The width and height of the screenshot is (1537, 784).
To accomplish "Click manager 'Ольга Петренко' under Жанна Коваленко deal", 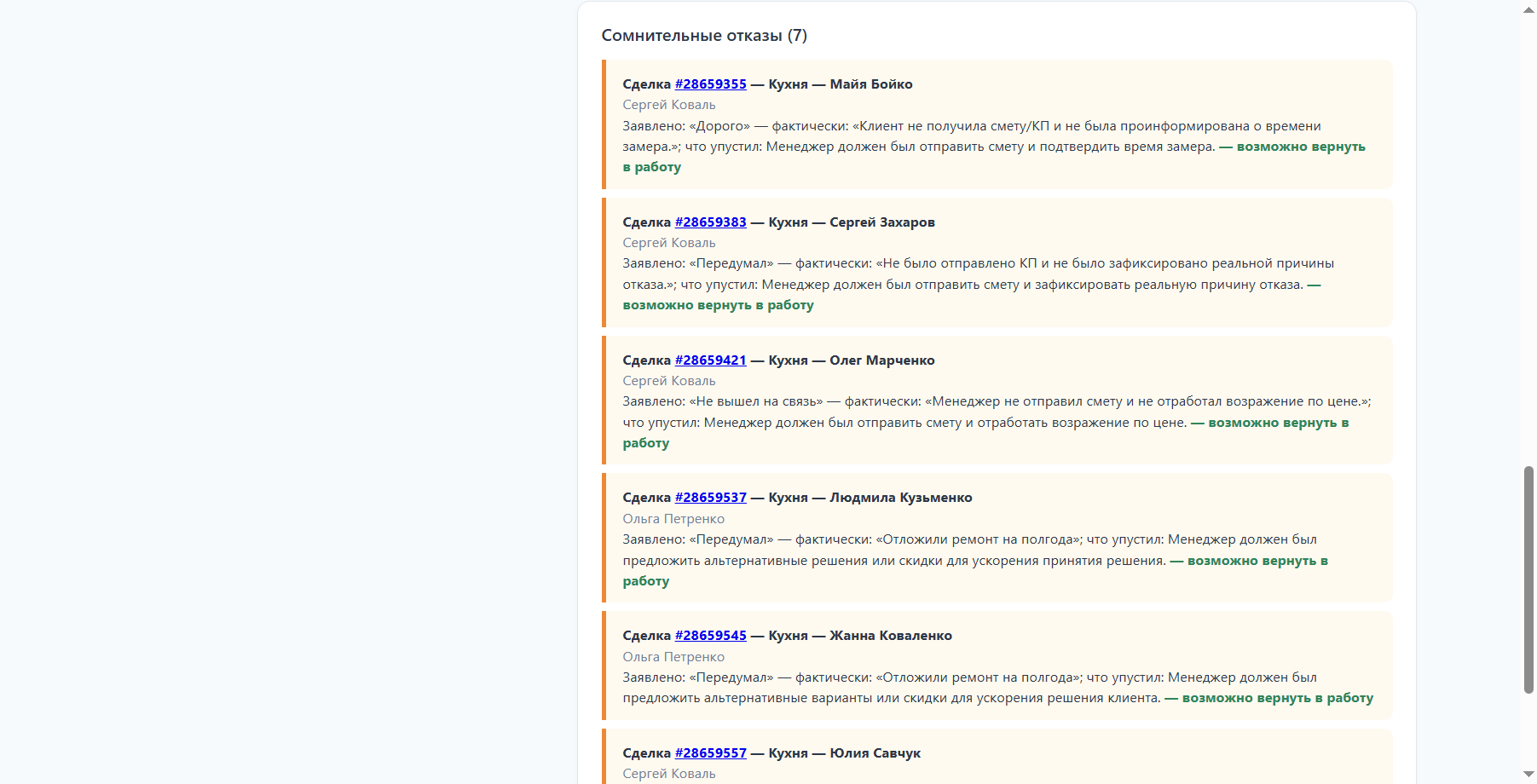I will [x=673, y=657].
